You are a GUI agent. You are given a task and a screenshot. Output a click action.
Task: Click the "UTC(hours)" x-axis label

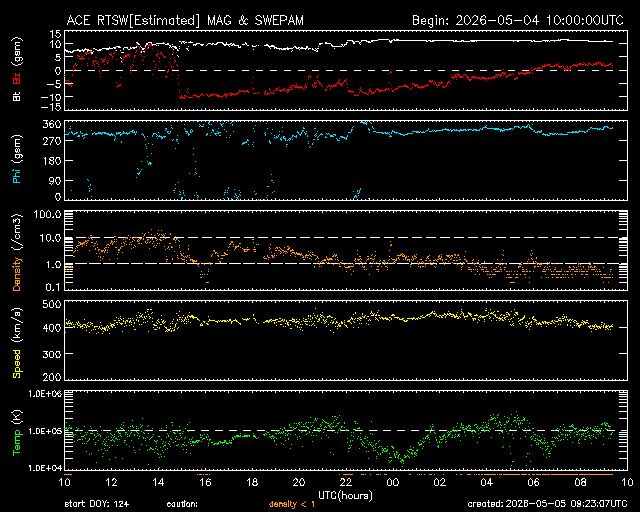point(345,496)
